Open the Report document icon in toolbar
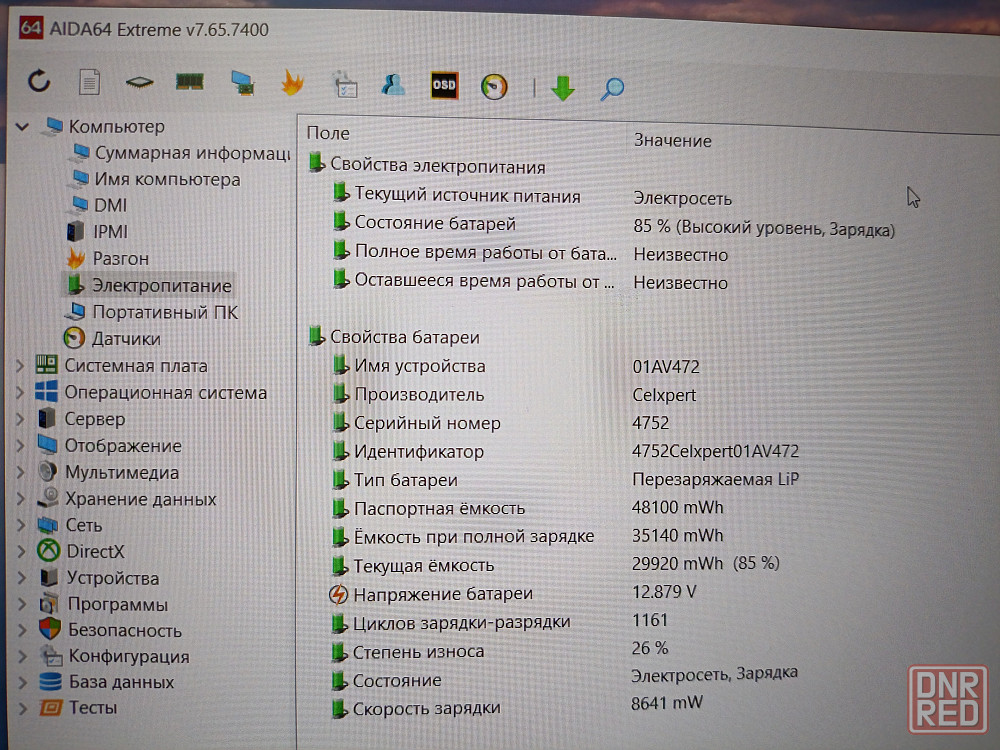The image size is (1000, 750). [x=90, y=82]
